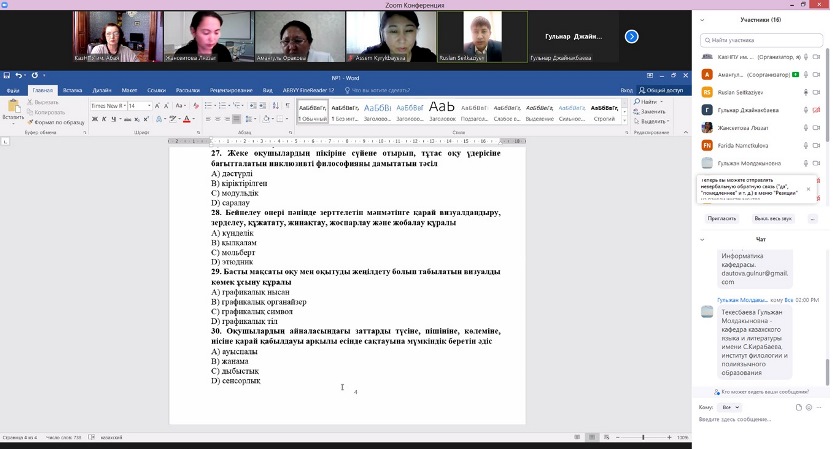Open the Find (Найти) dropdown arrow
The width and height of the screenshot is (833, 449).
664,102
